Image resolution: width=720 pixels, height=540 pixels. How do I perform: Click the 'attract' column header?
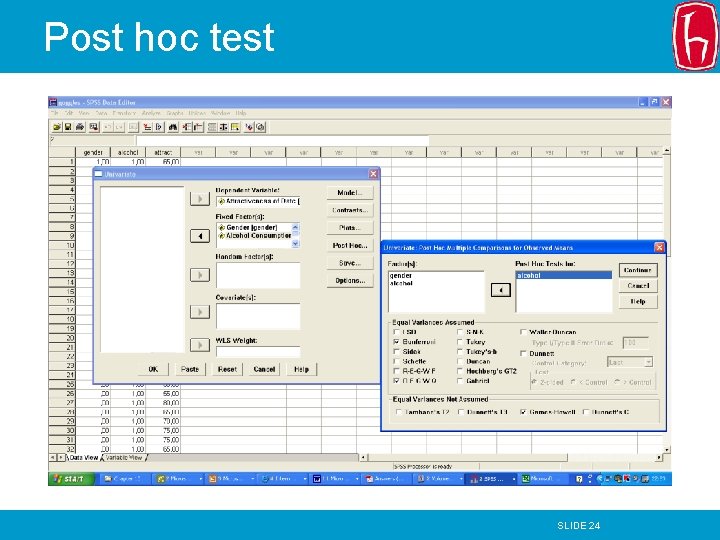coord(163,152)
